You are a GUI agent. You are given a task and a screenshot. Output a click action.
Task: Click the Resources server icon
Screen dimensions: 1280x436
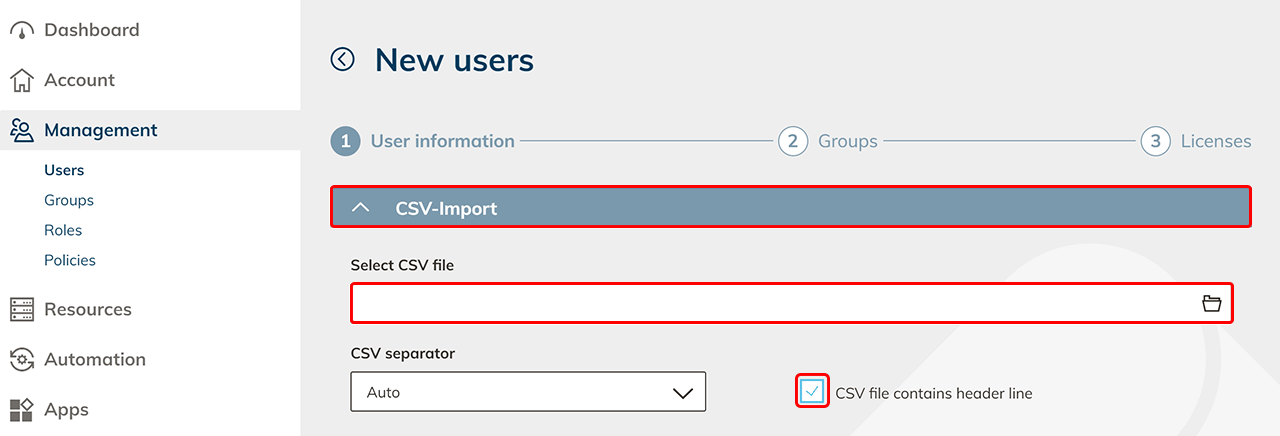22,310
